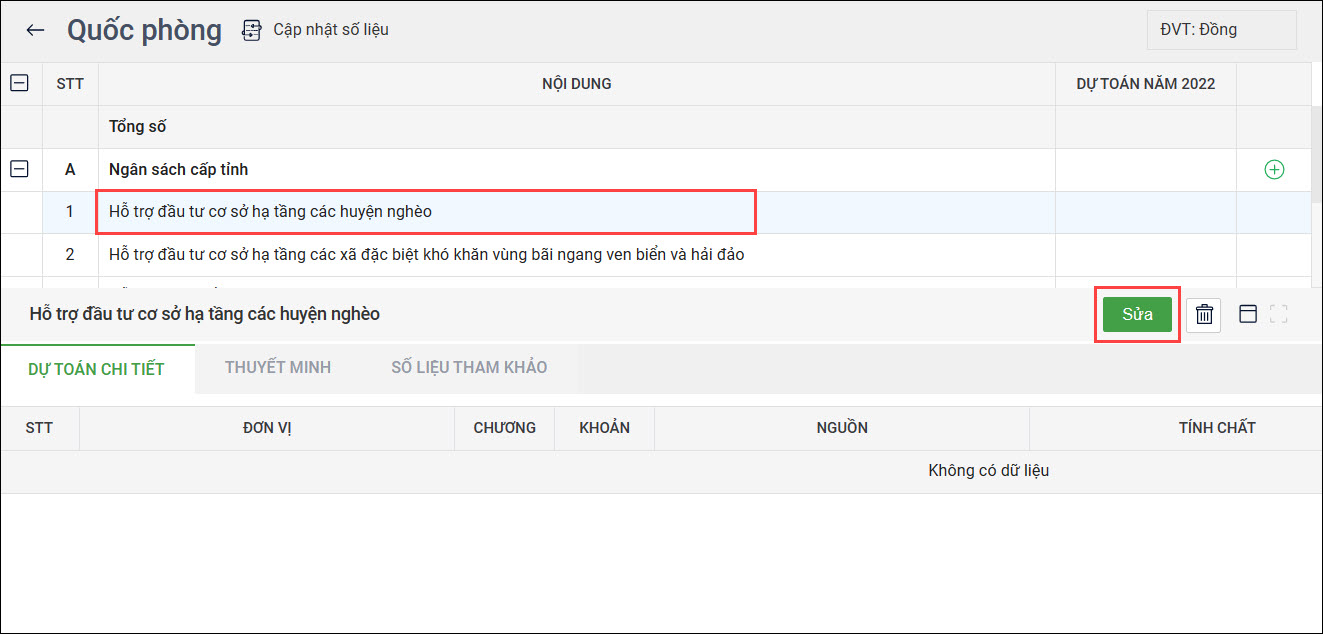
Task: Collapse all rows in header
Action: click(x=19, y=84)
